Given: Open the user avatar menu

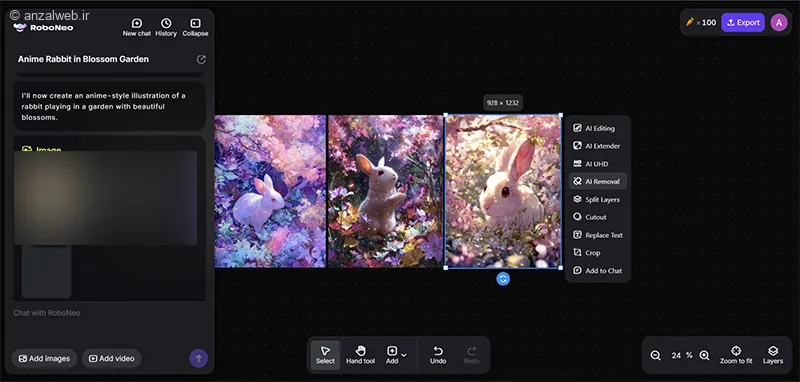Looking at the screenshot, I should 779,22.
